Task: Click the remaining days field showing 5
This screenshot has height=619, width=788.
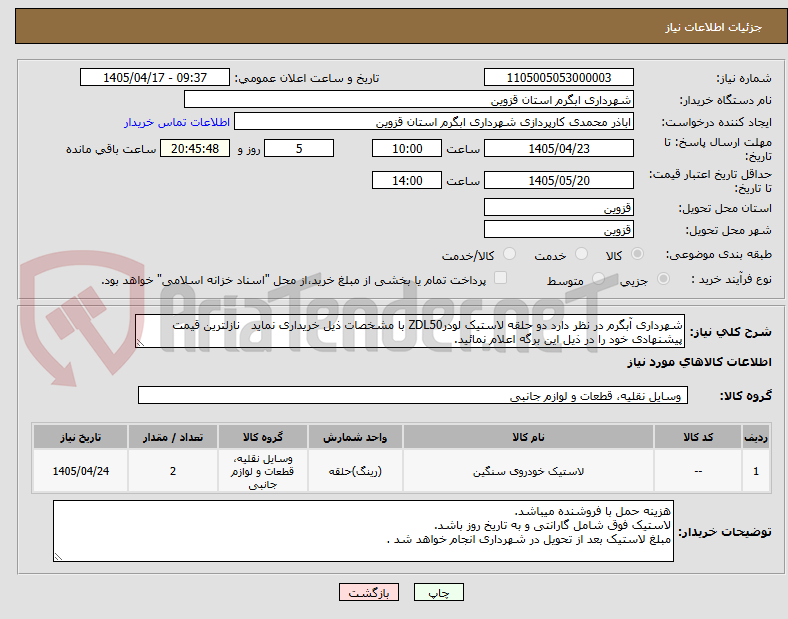Action: pyautogui.click(x=299, y=148)
